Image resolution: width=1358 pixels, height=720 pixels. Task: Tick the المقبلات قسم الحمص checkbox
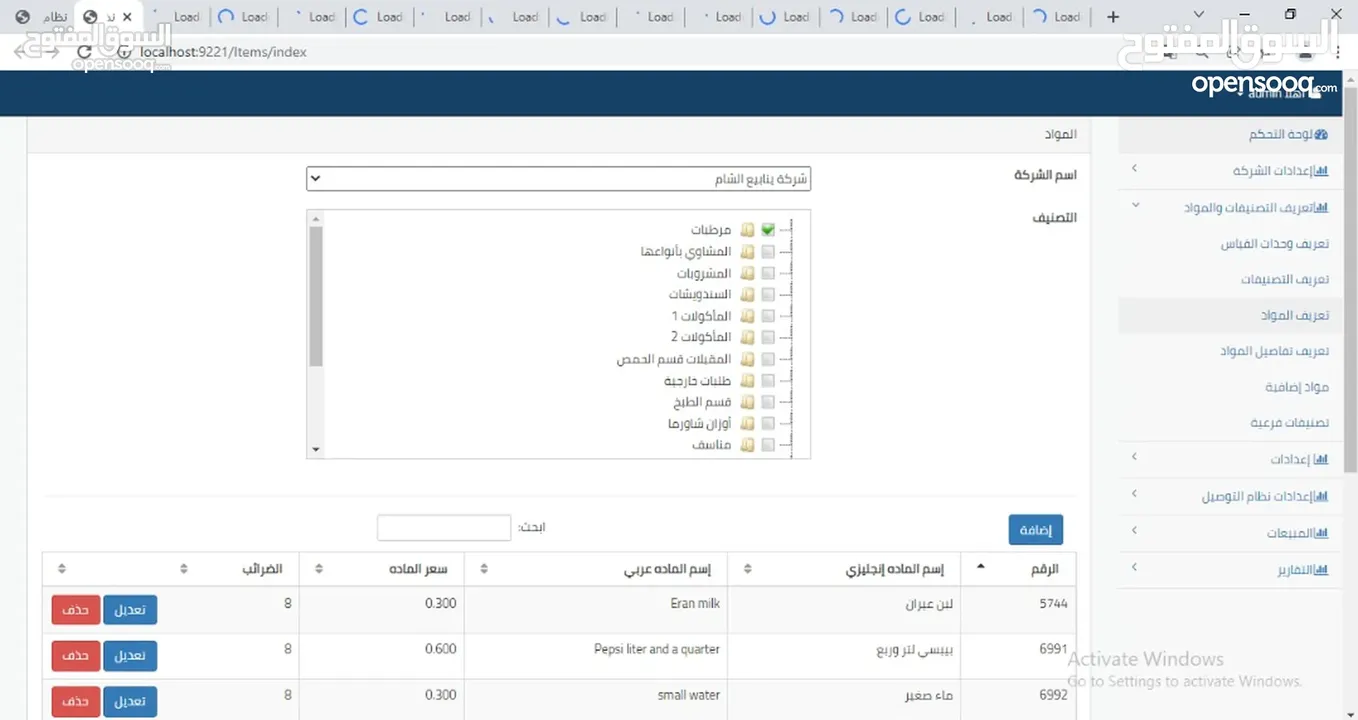pos(768,359)
